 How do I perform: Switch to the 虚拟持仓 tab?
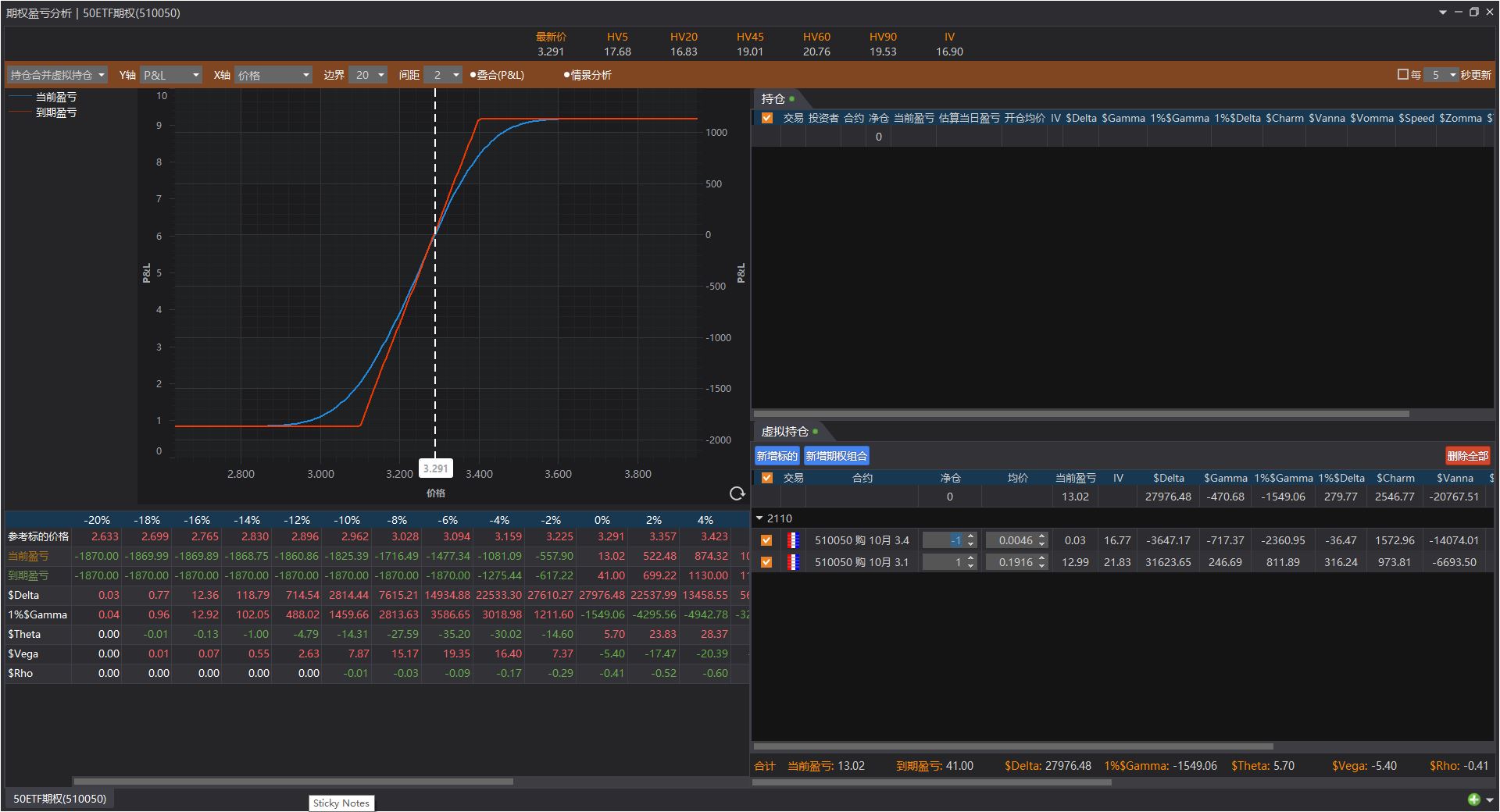[785, 432]
